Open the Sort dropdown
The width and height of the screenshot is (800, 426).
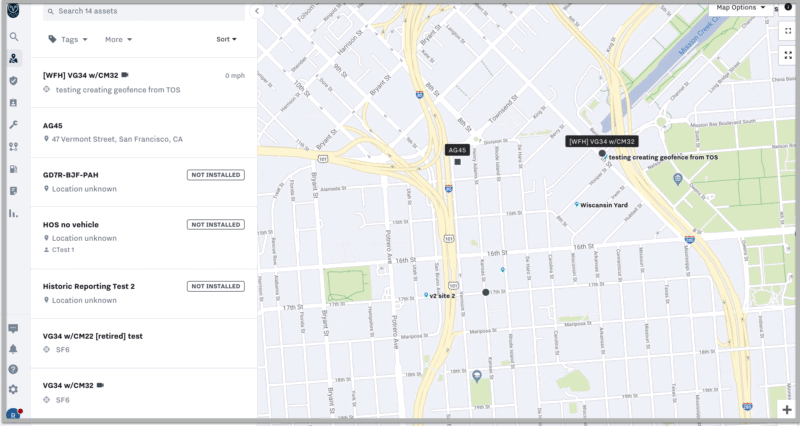227,40
